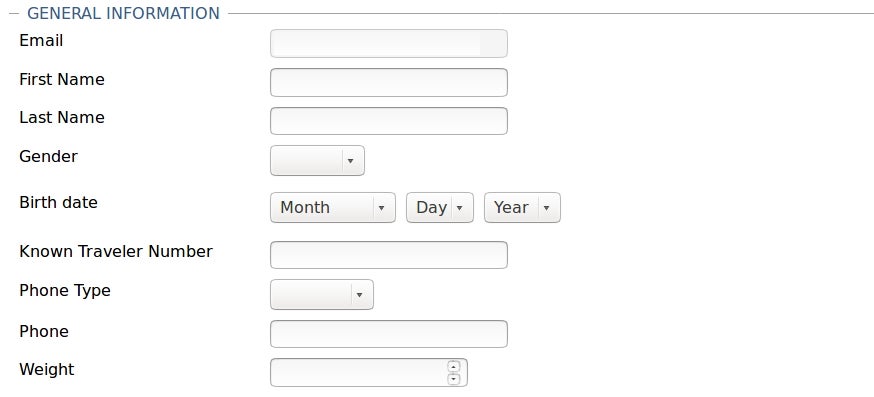Expand the birth date Month dropdown
The width and height of the screenshot is (874, 397).
click(333, 207)
